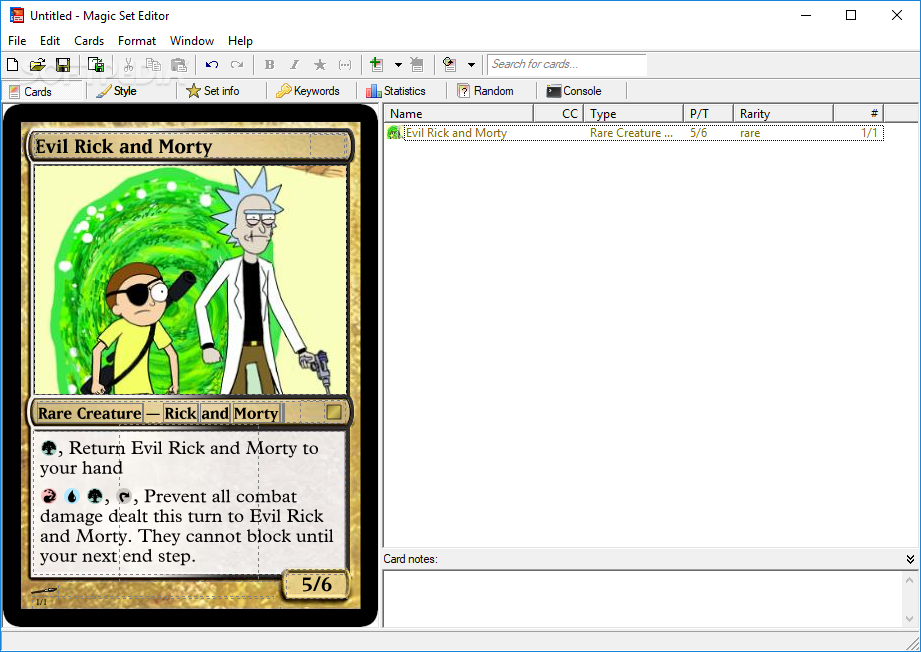The image size is (921, 652).
Task: Open the Format menu
Action: (137, 41)
